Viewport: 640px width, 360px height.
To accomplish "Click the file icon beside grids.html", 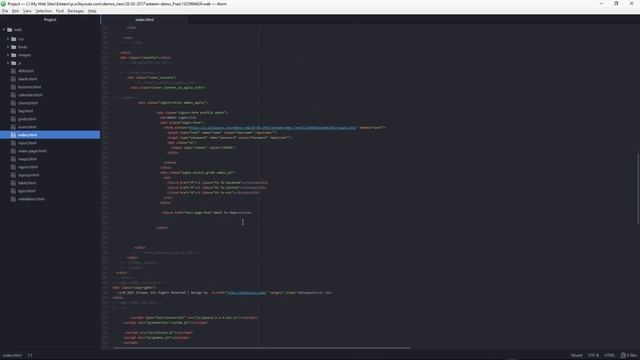I will pyautogui.click(x=13, y=119).
